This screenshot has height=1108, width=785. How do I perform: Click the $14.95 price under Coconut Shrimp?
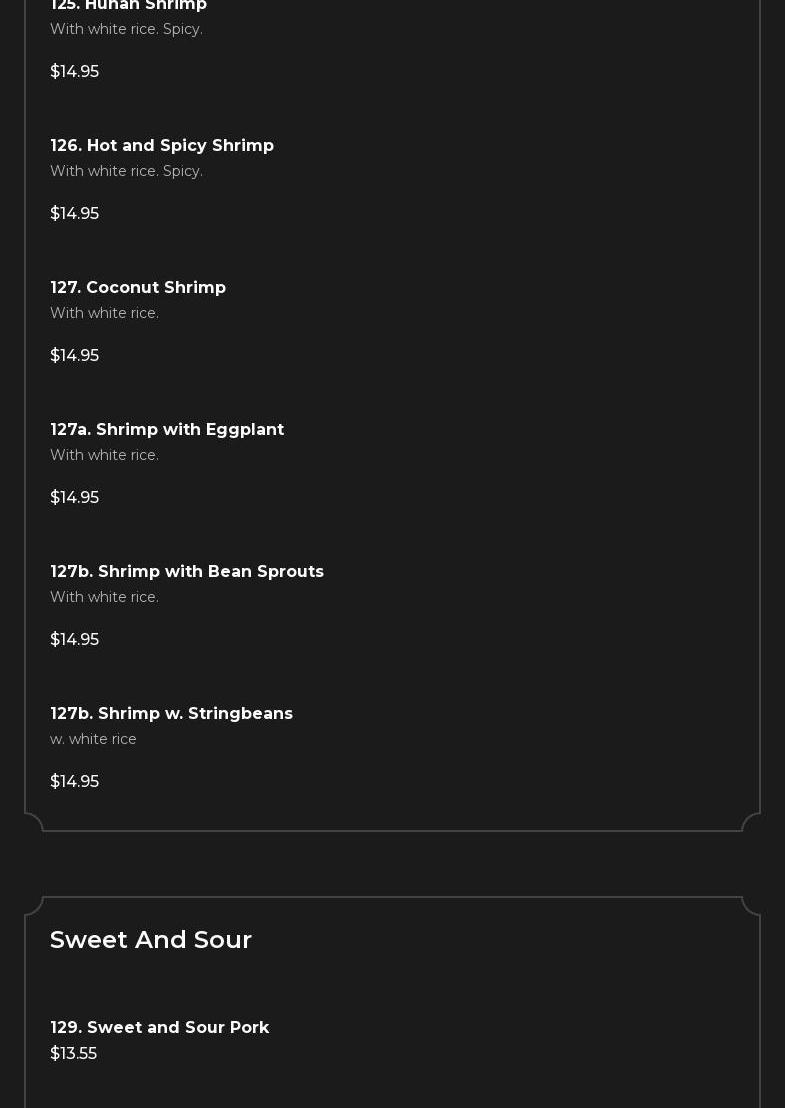74,356
